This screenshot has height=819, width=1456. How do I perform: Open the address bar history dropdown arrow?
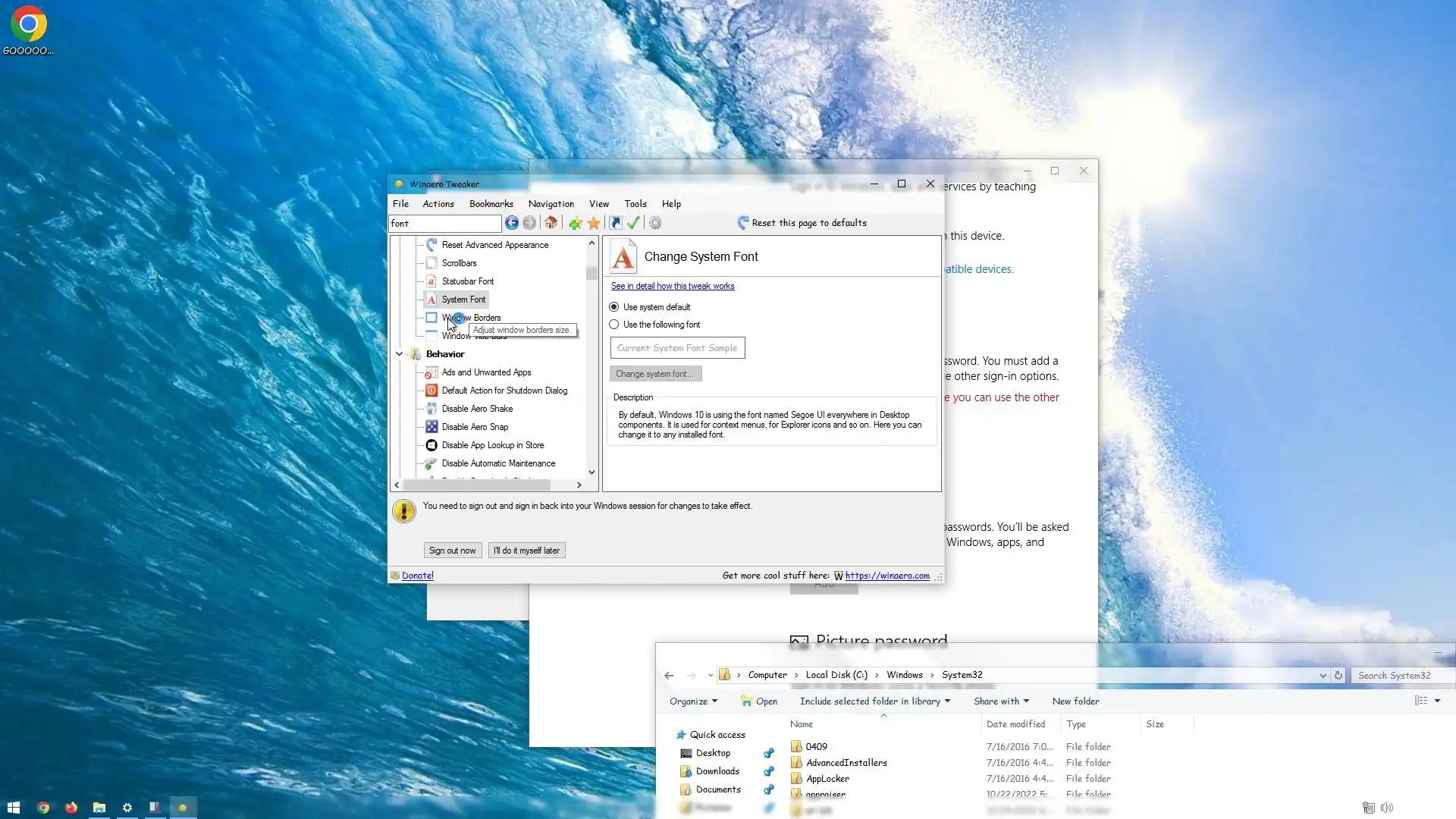point(1323,676)
